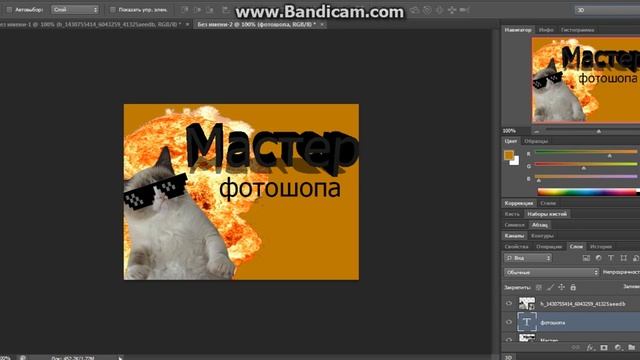Select the Наборы кистей tab

click(x=547, y=214)
